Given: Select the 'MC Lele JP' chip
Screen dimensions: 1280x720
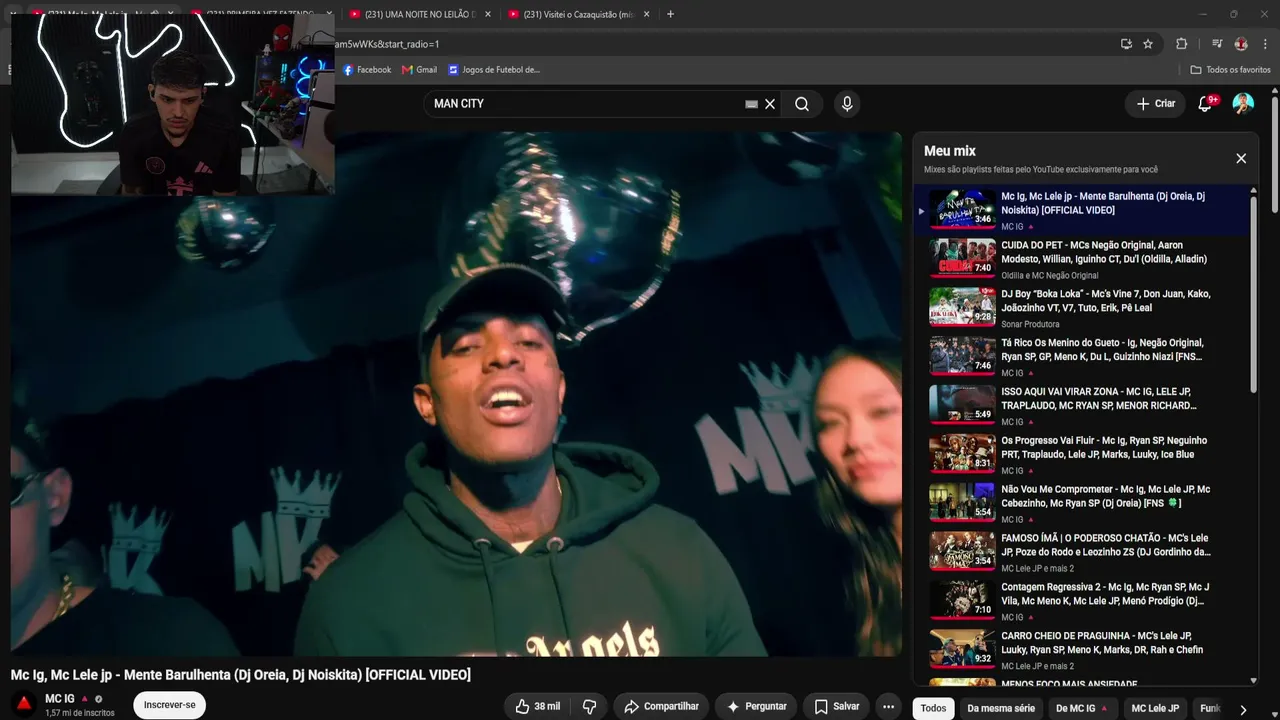Looking at the screenshot, I should 1155,708.
